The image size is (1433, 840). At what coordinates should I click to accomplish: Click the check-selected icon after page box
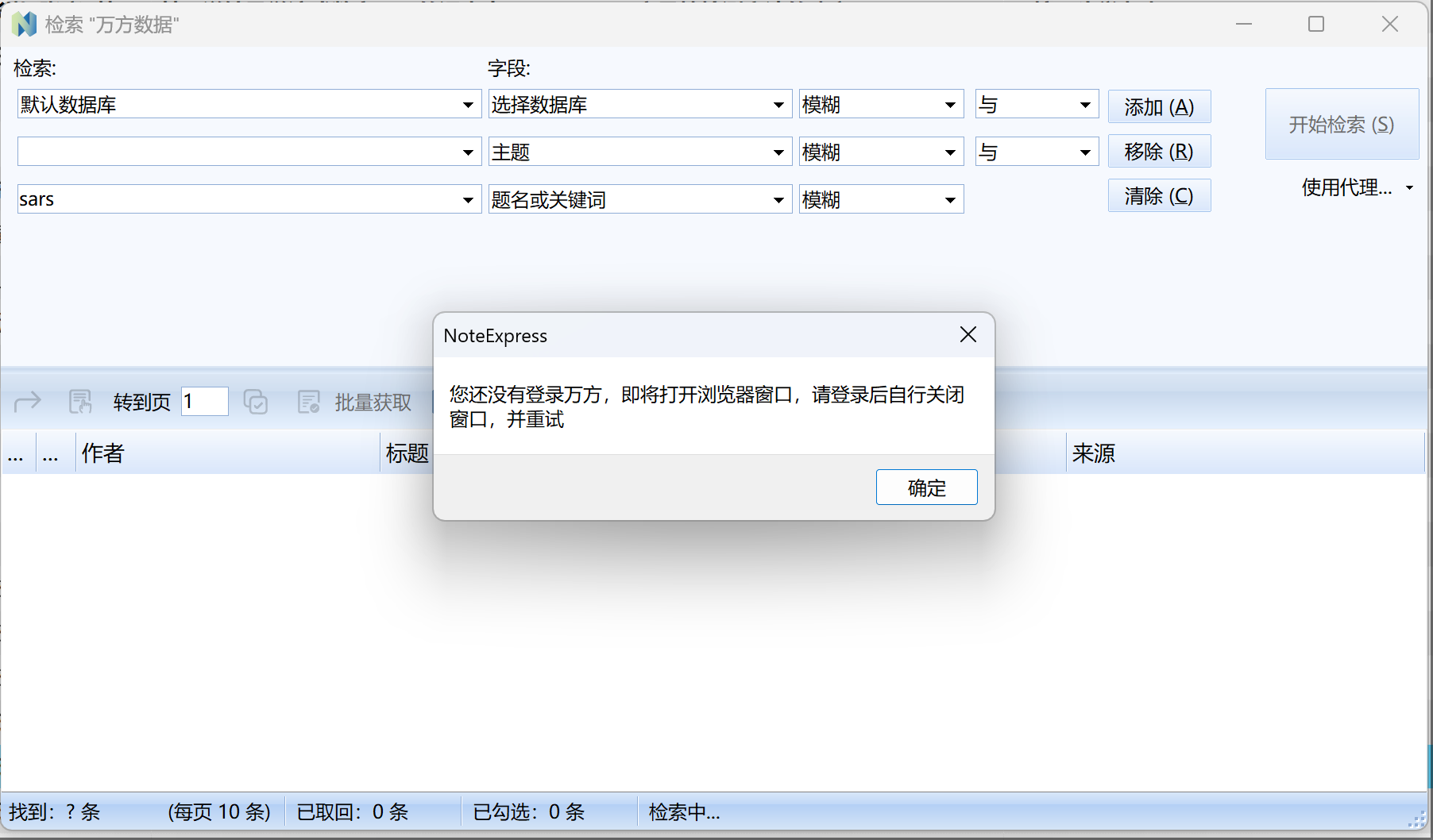click(x=256, y=402)
